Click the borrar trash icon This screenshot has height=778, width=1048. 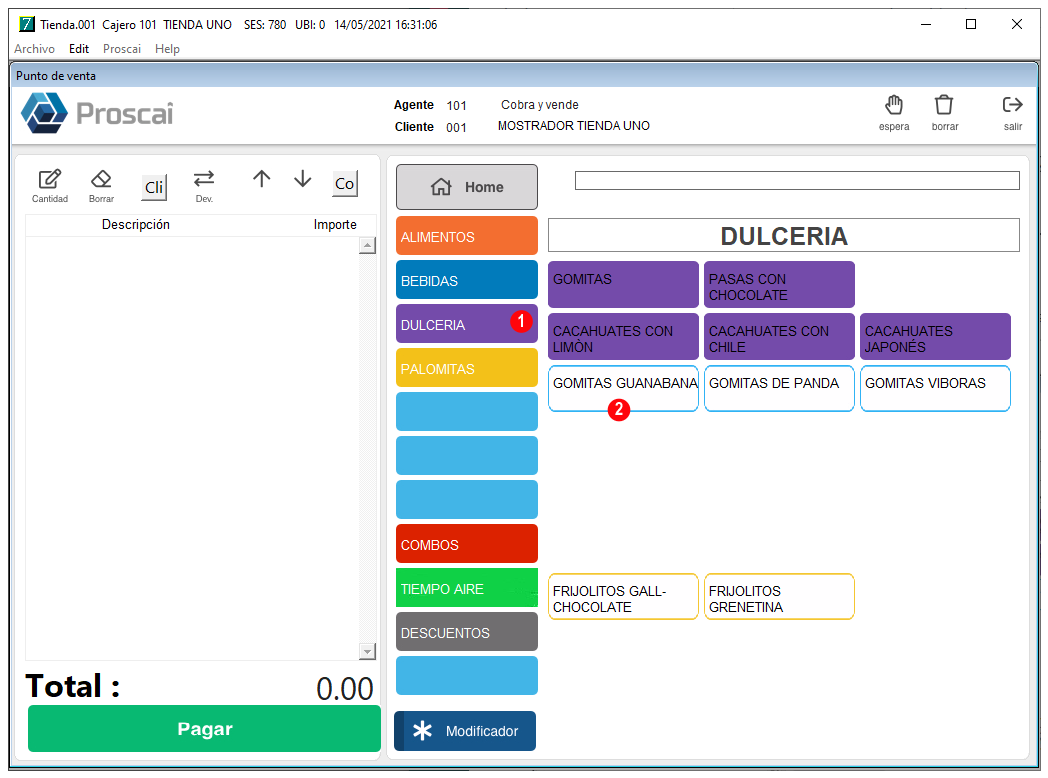[x=944, y=106]
